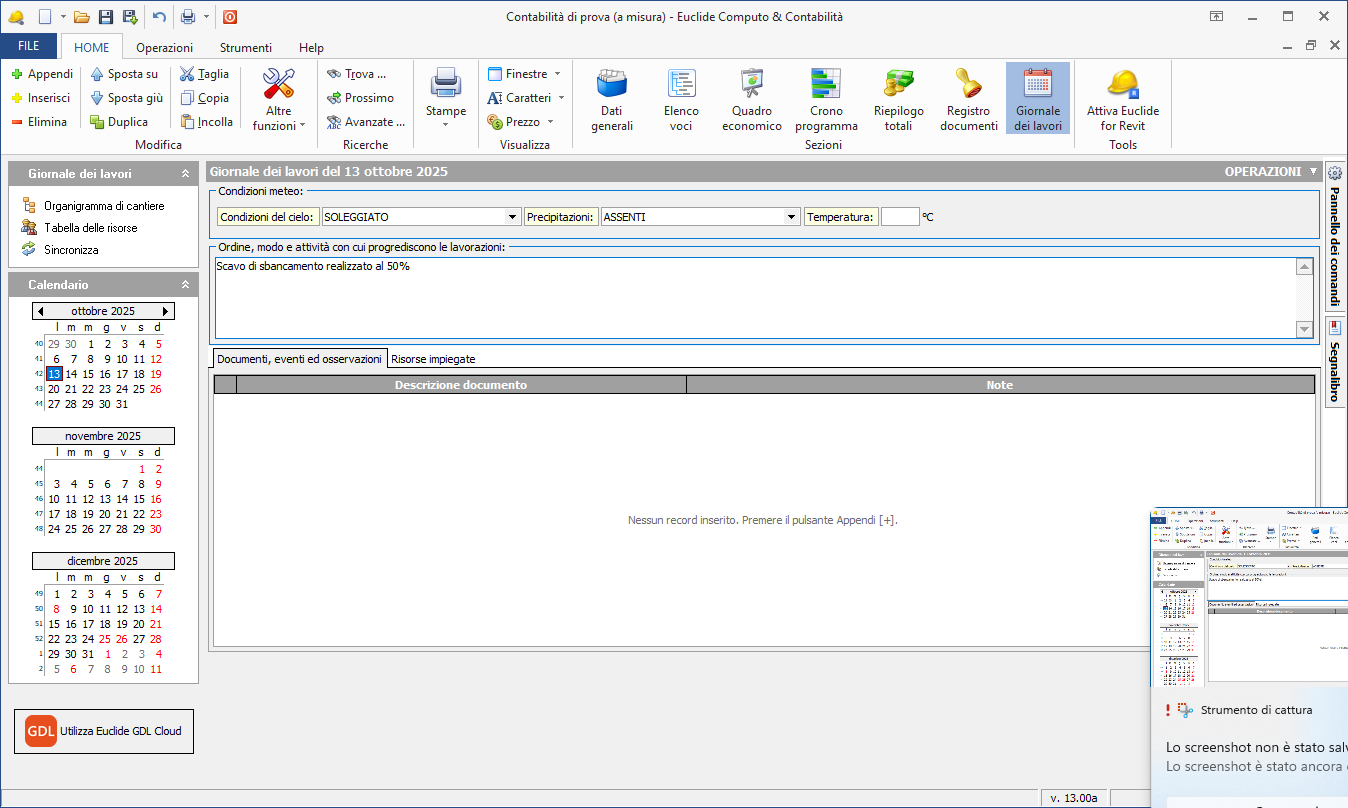Switch to the Risorse impiegate tab
This screenshot has height=808, width=1348.
[x=433, y=358]
